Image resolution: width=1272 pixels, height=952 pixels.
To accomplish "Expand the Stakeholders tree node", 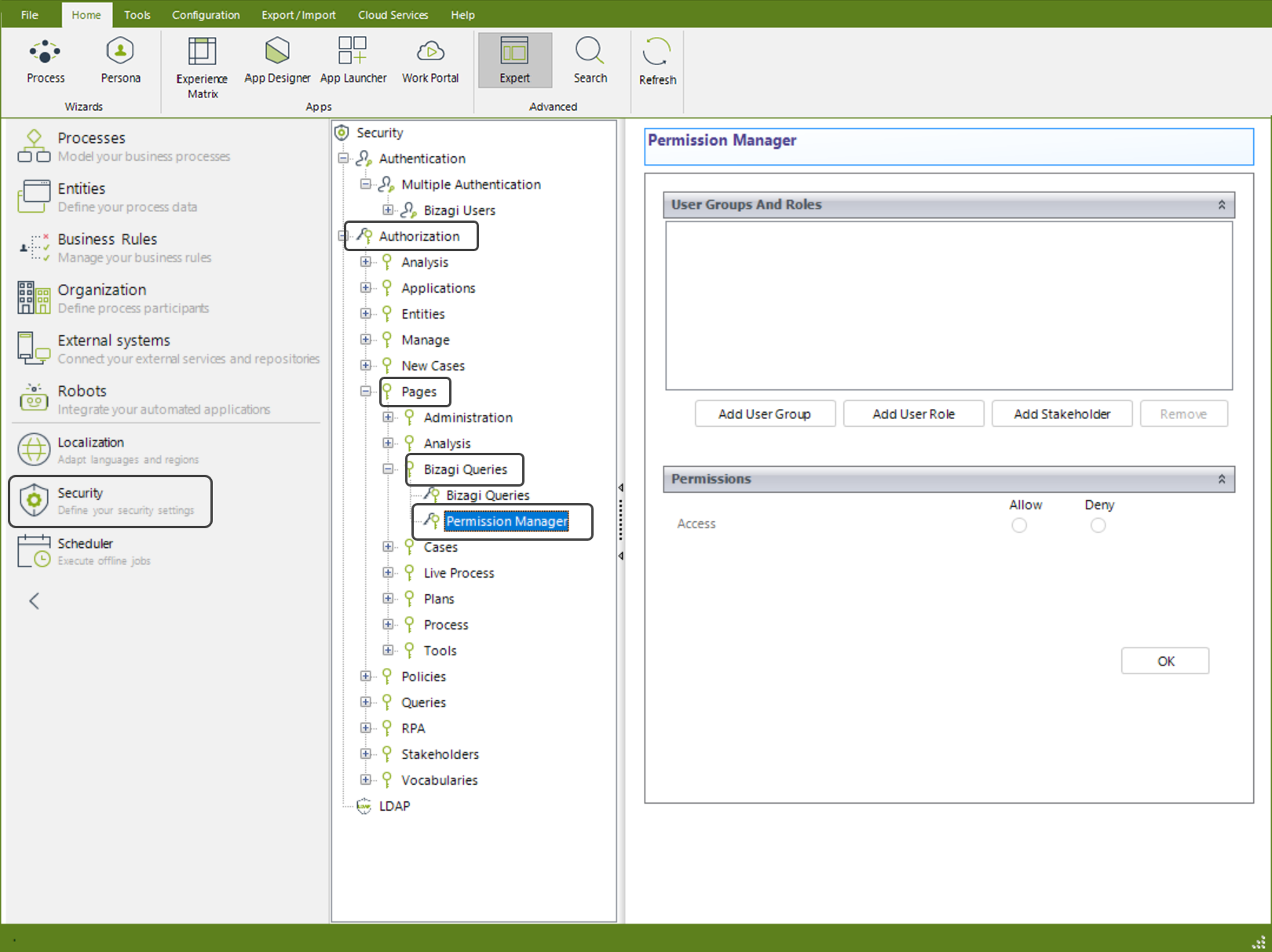I will (366, 753).
